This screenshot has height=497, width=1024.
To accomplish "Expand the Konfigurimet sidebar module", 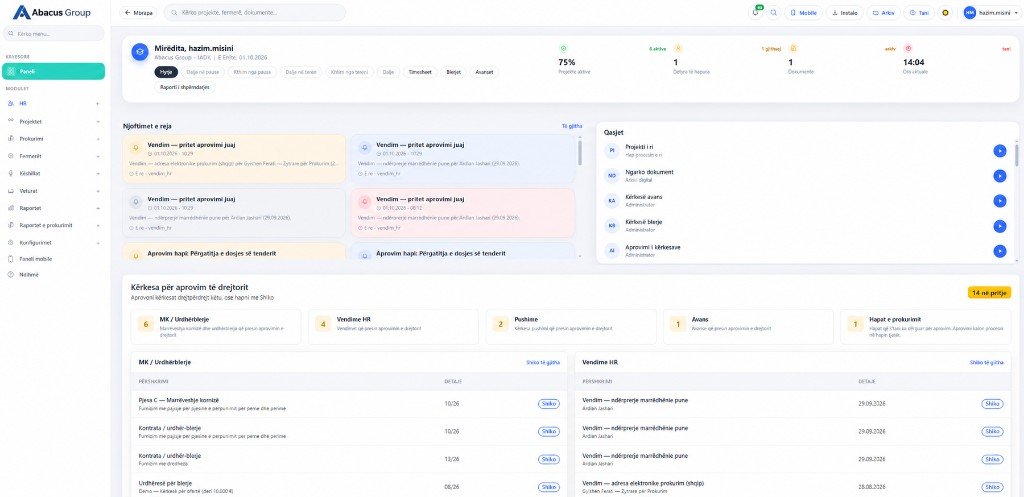I will [x=52, y=242].
